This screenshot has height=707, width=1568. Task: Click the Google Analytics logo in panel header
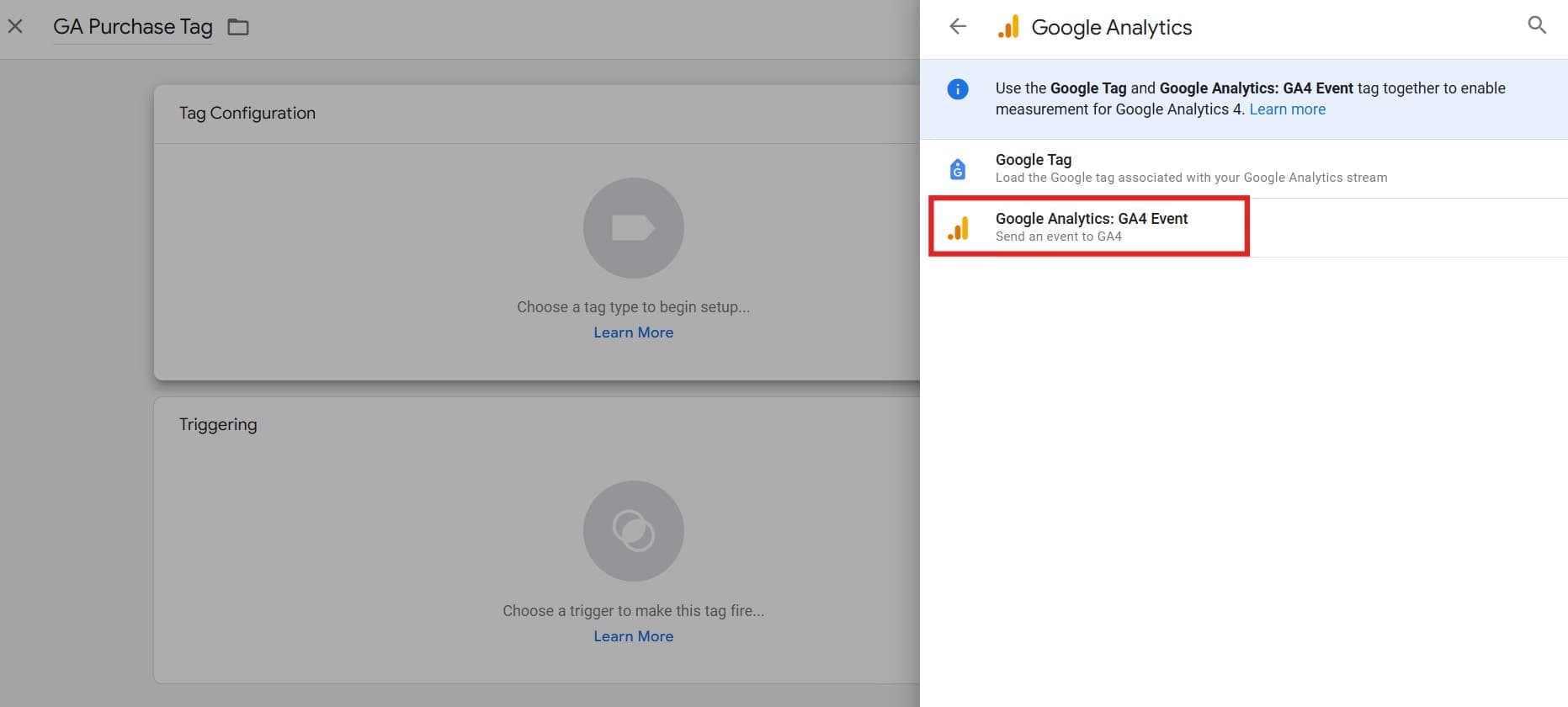tap(1007, 27)
